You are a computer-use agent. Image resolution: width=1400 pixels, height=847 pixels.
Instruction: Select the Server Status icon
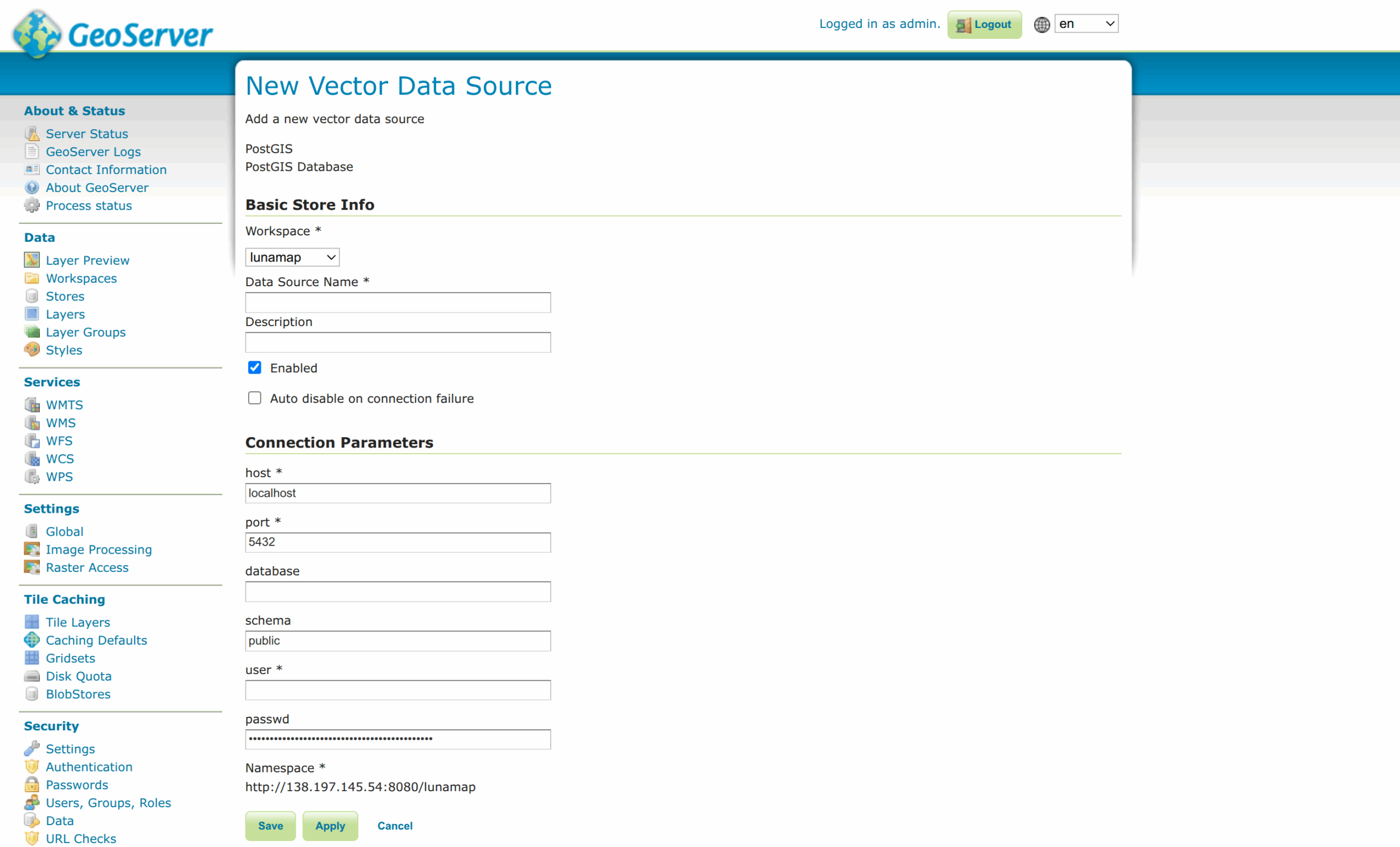pos(32,134)
